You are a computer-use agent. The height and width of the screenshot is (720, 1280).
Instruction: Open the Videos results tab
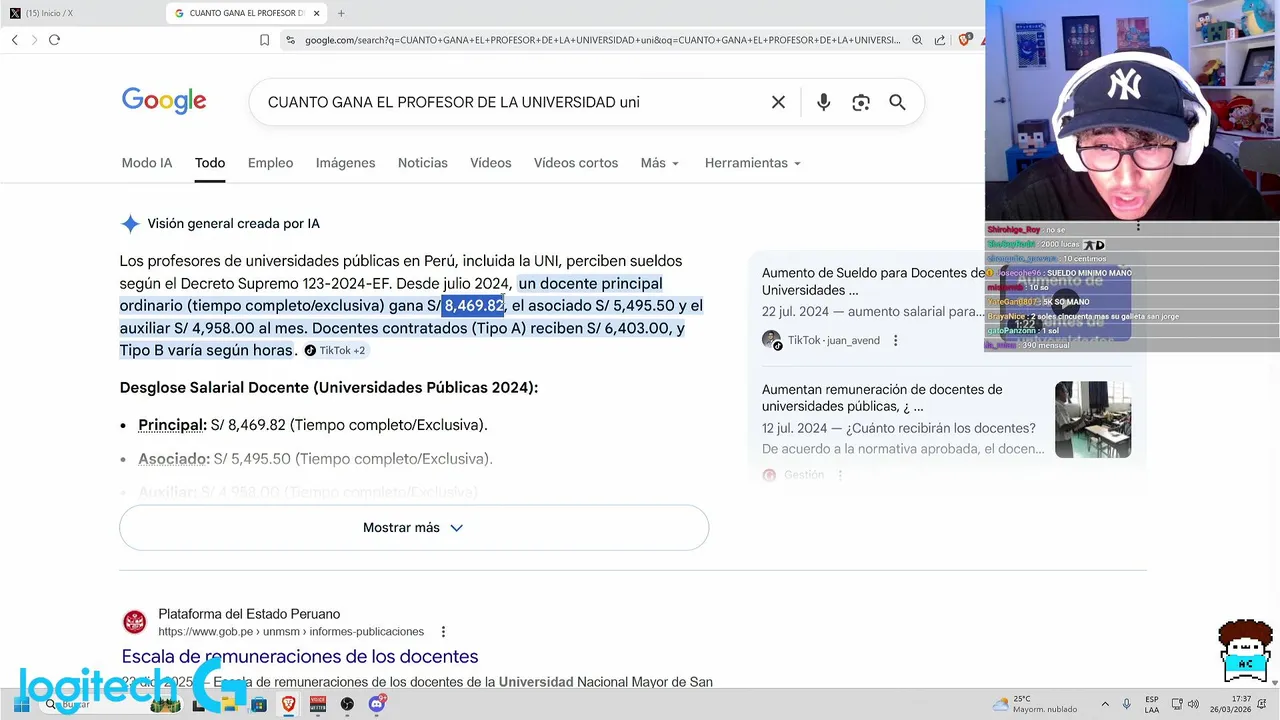point(490,163)
